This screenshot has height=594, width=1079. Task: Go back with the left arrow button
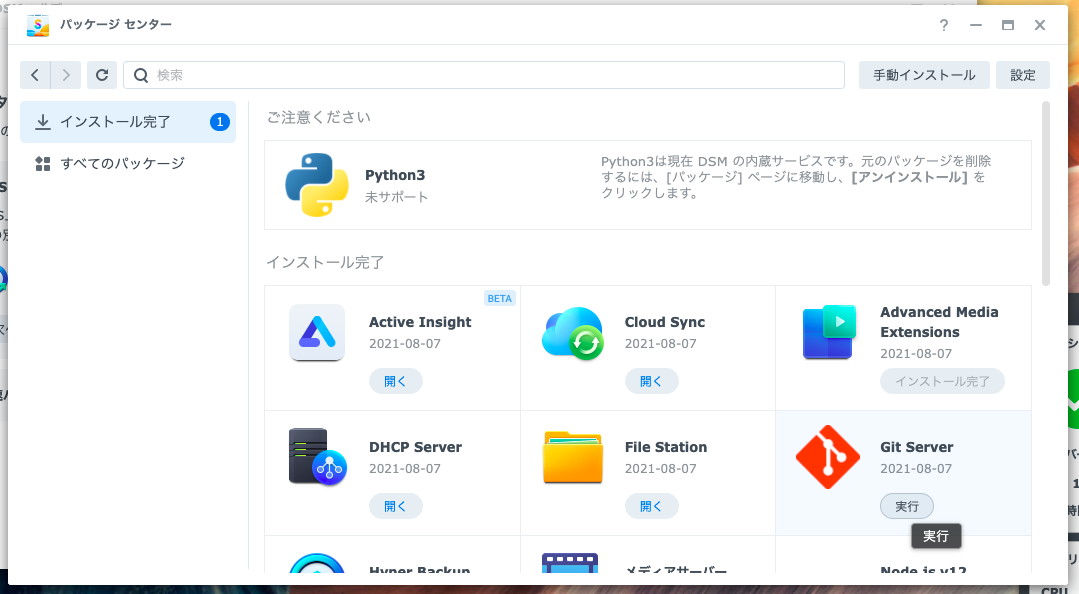point(35,75)
